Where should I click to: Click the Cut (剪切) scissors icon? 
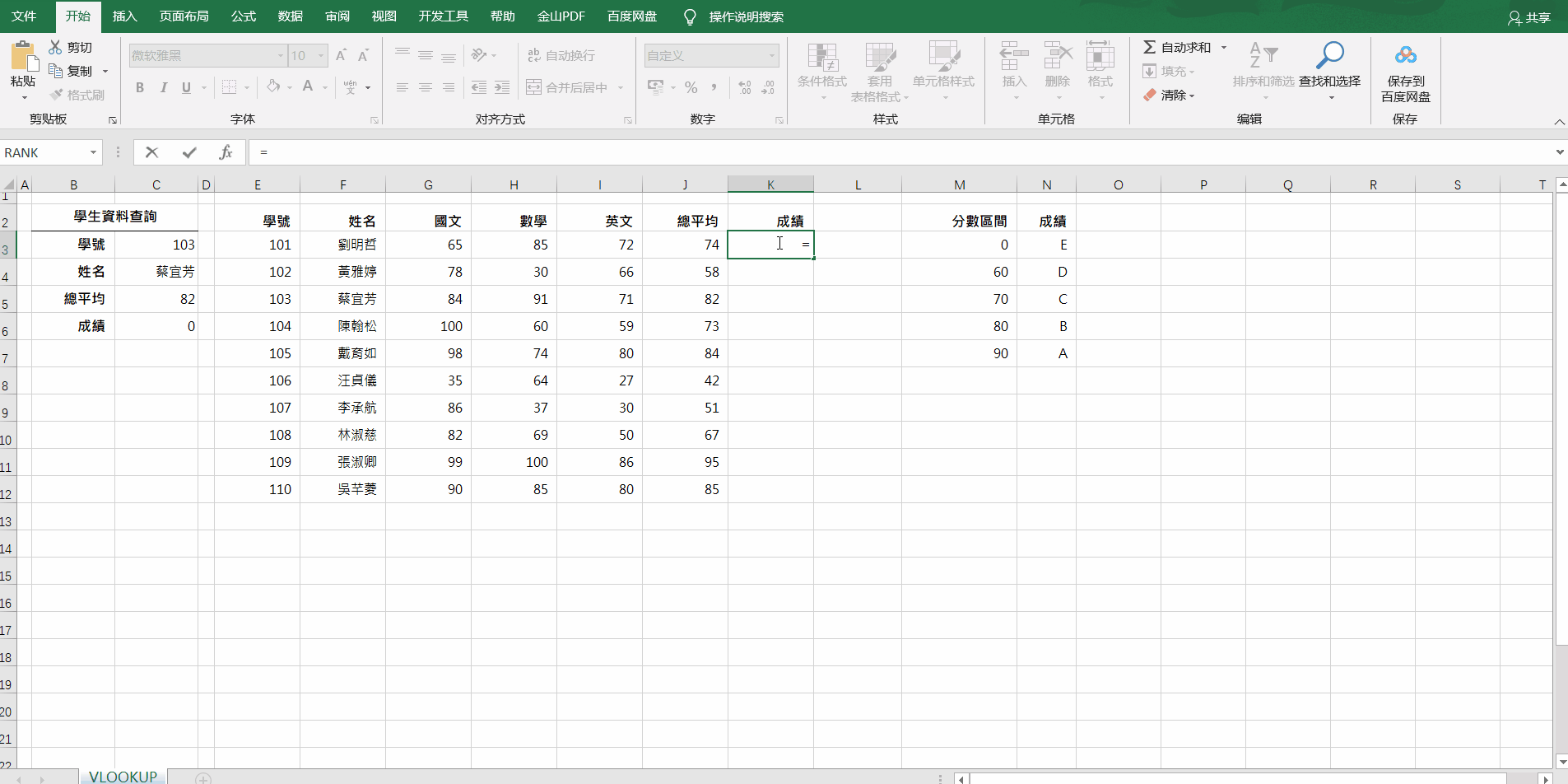click(x=55, y=47)
